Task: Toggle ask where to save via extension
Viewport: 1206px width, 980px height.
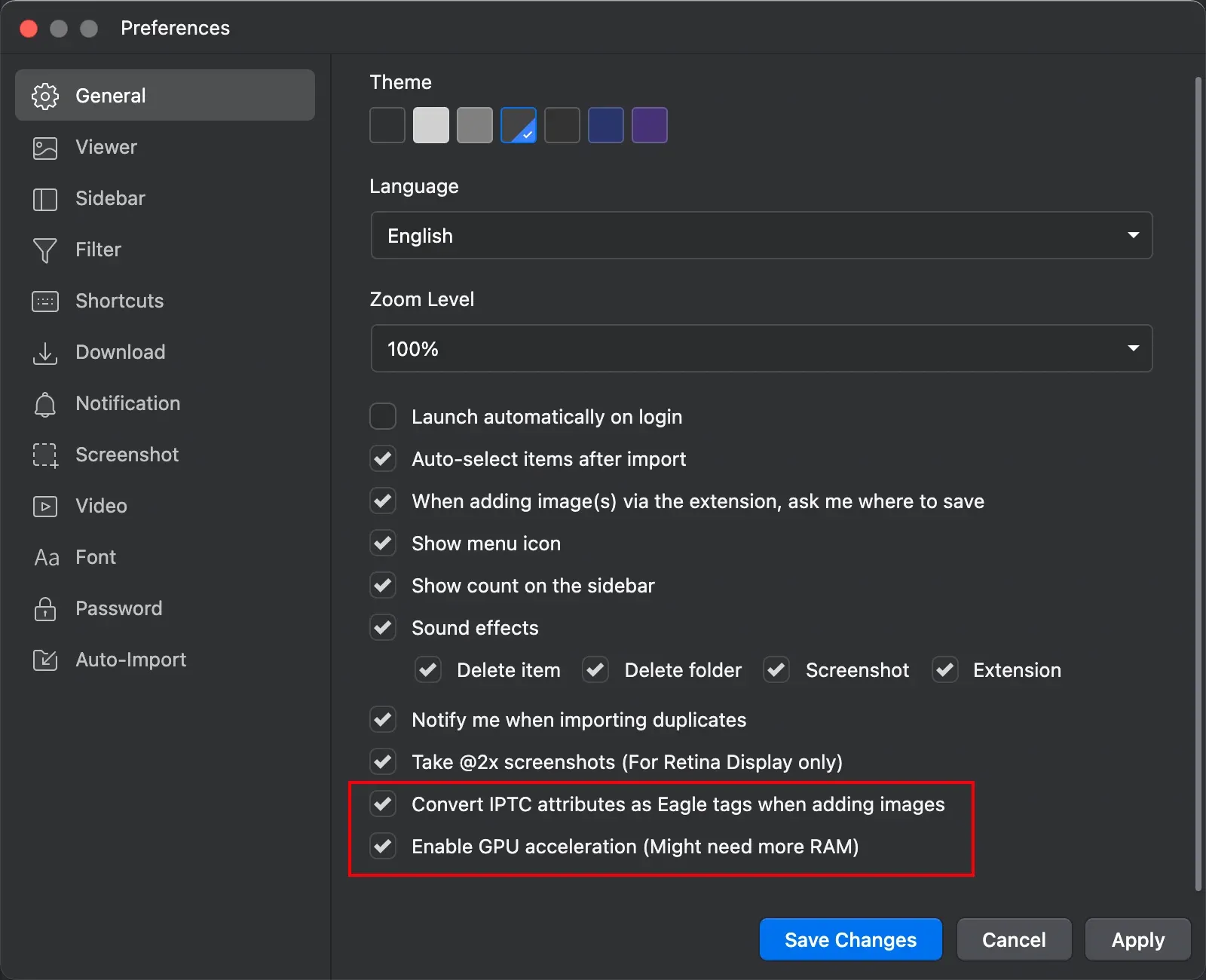Action: [383, 501]
